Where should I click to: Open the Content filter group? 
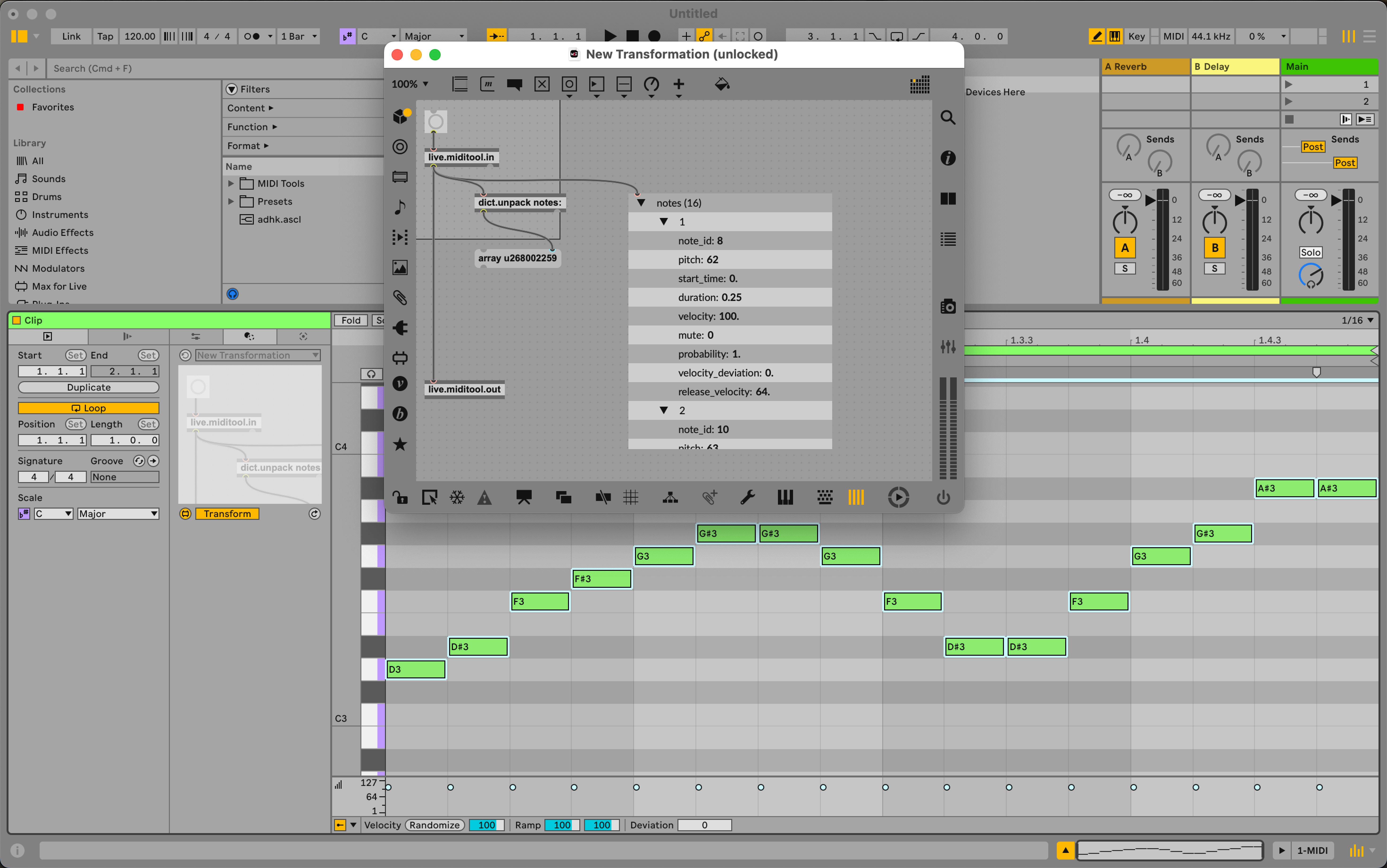pyautogui.click(x=250, y=108)
